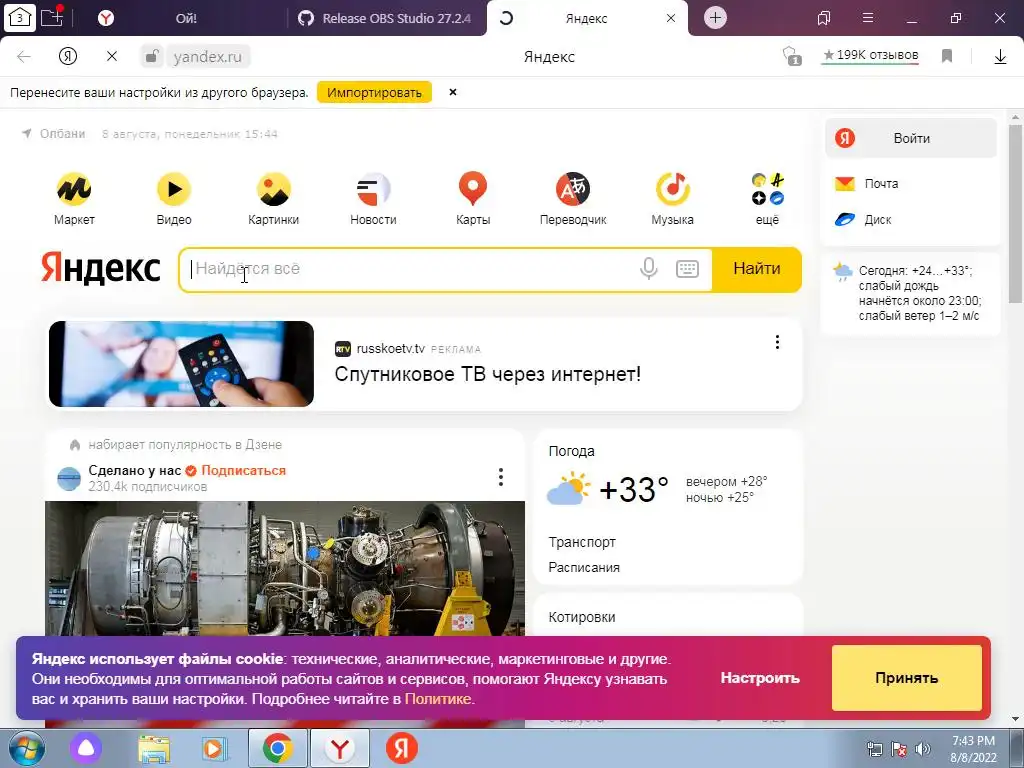Dismiss the import settings notification bar
The width and height of the screenshot is (1024, 768).
point(453,92)
